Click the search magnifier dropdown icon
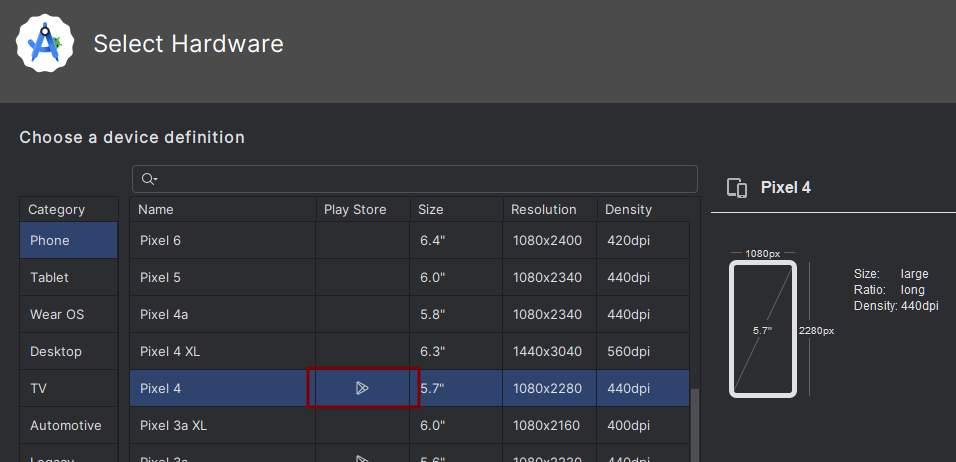 (149, 179)
